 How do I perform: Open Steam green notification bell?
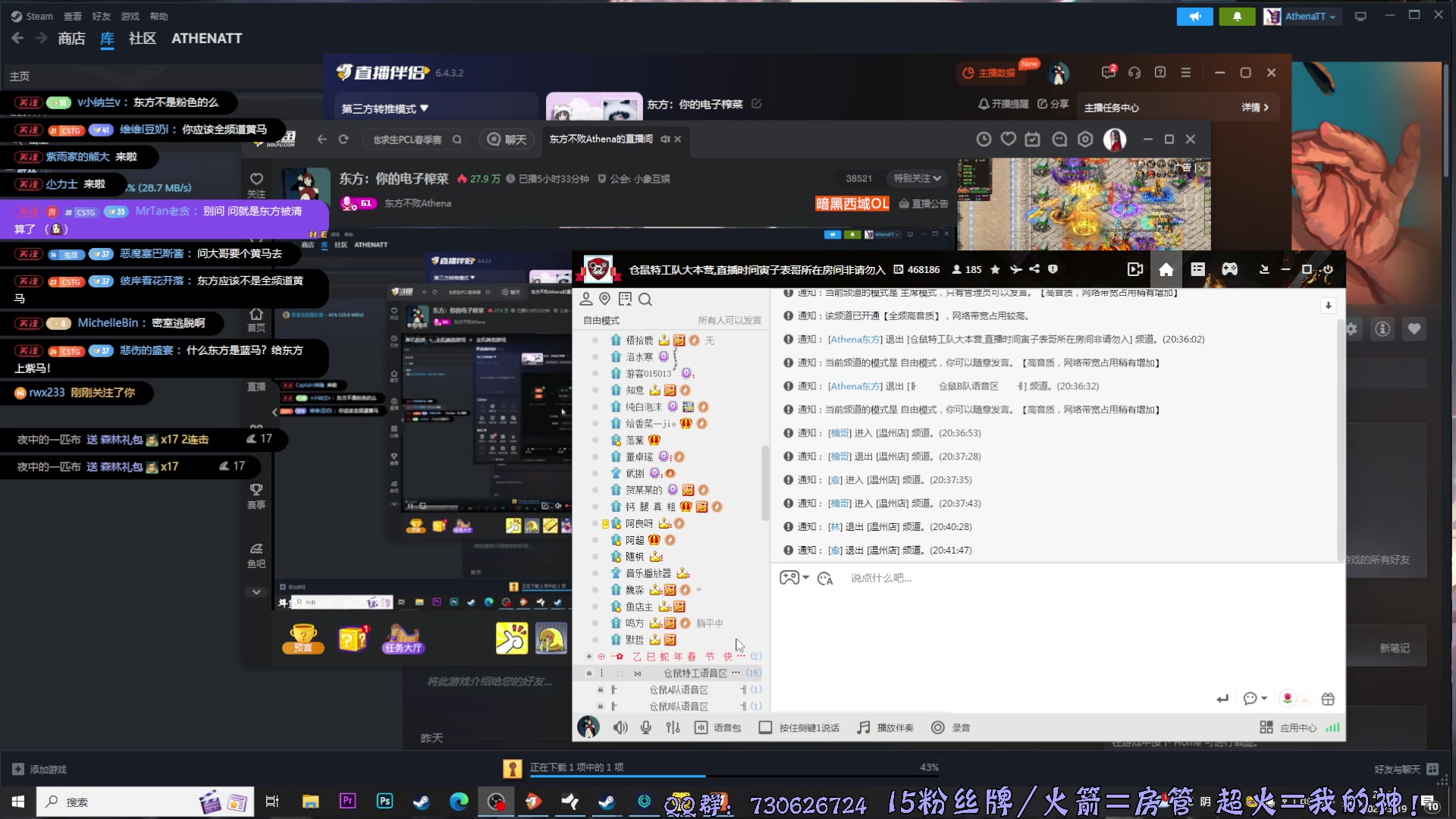[x=1237, y=16]
